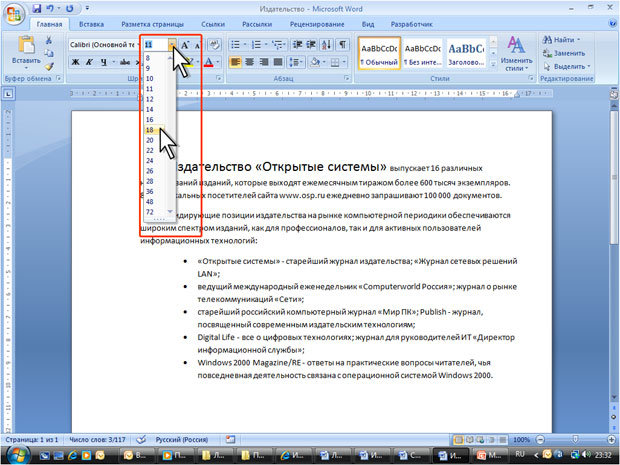The height and width of the screenshot is (465, 620).
Task: Open the underline style arrow
Action: click(x=113, y=62)
